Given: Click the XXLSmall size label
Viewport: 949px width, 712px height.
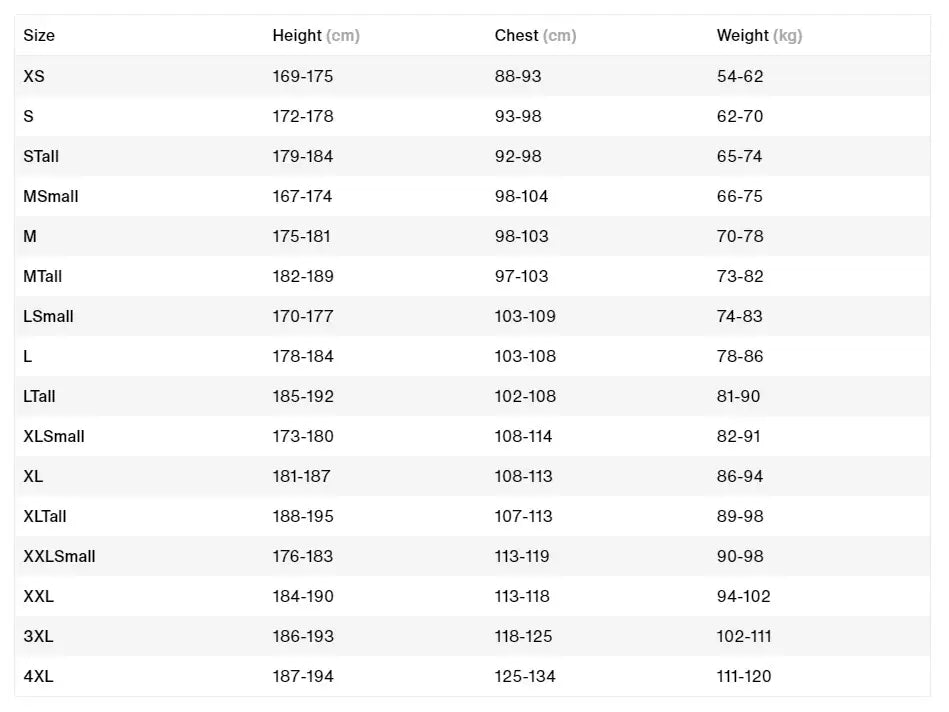Looking at the screenshot, I should coord(60,556).
